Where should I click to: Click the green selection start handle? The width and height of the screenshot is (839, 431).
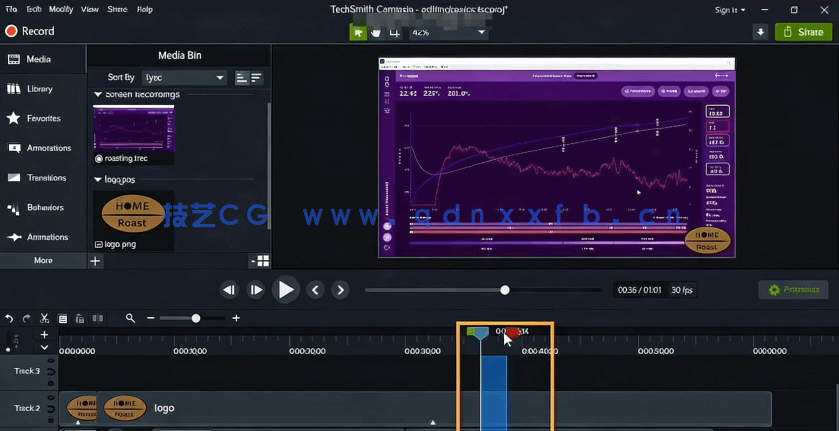(470, 332)
